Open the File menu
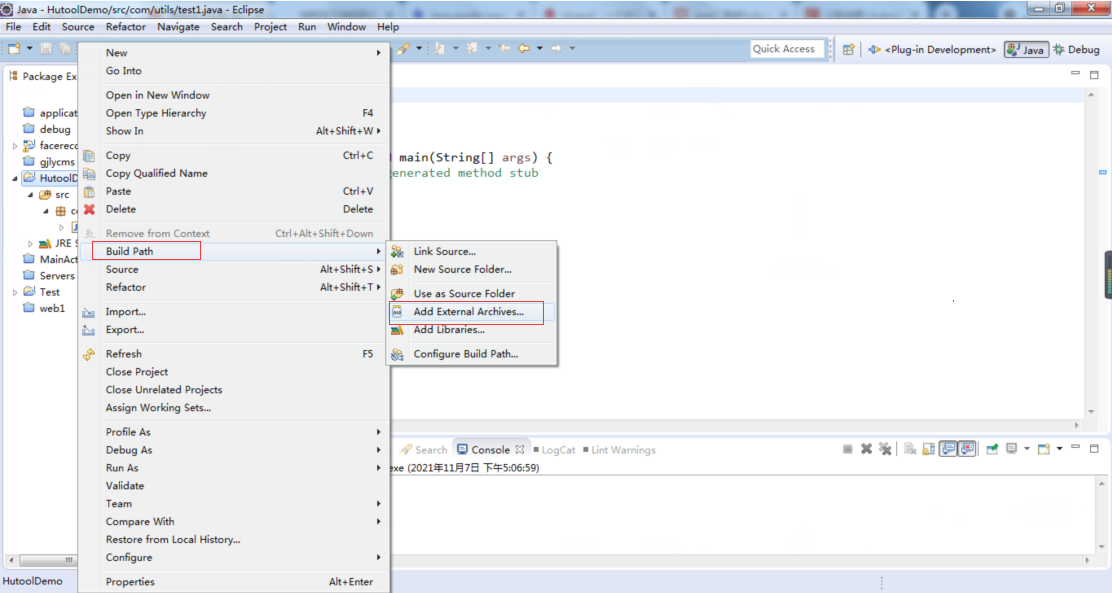 [13, 26]
